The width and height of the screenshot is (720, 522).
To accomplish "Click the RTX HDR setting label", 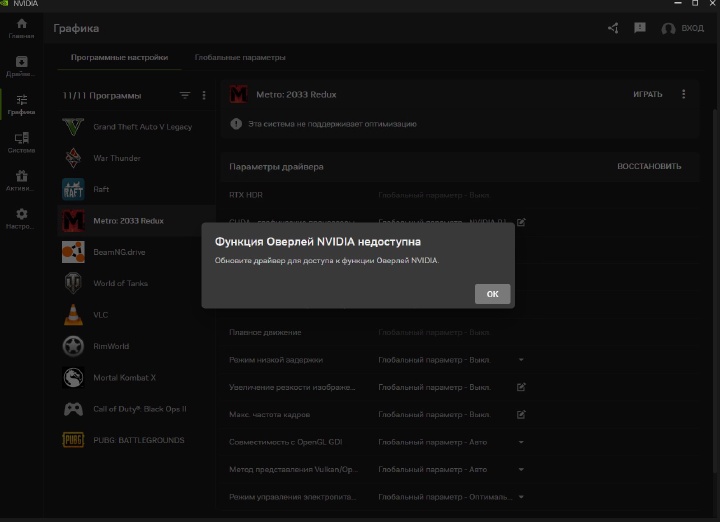I will click(x=246, y=195).
